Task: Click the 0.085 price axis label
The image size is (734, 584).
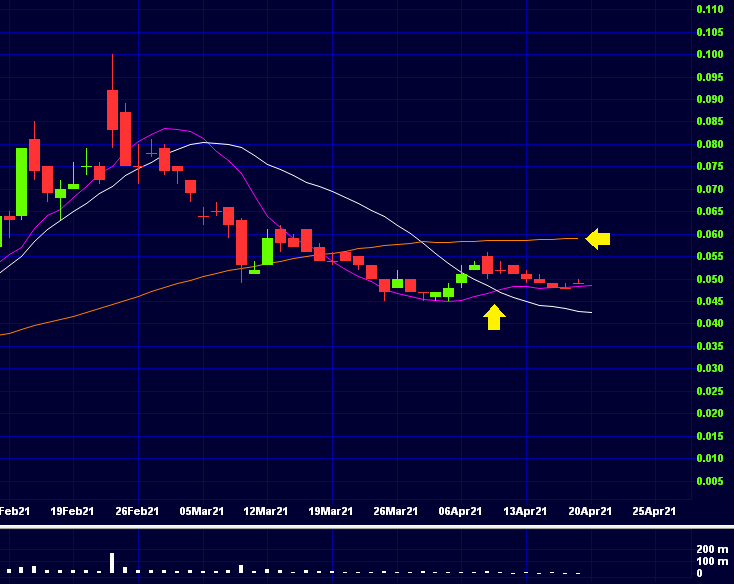Action: click(710, 122)
